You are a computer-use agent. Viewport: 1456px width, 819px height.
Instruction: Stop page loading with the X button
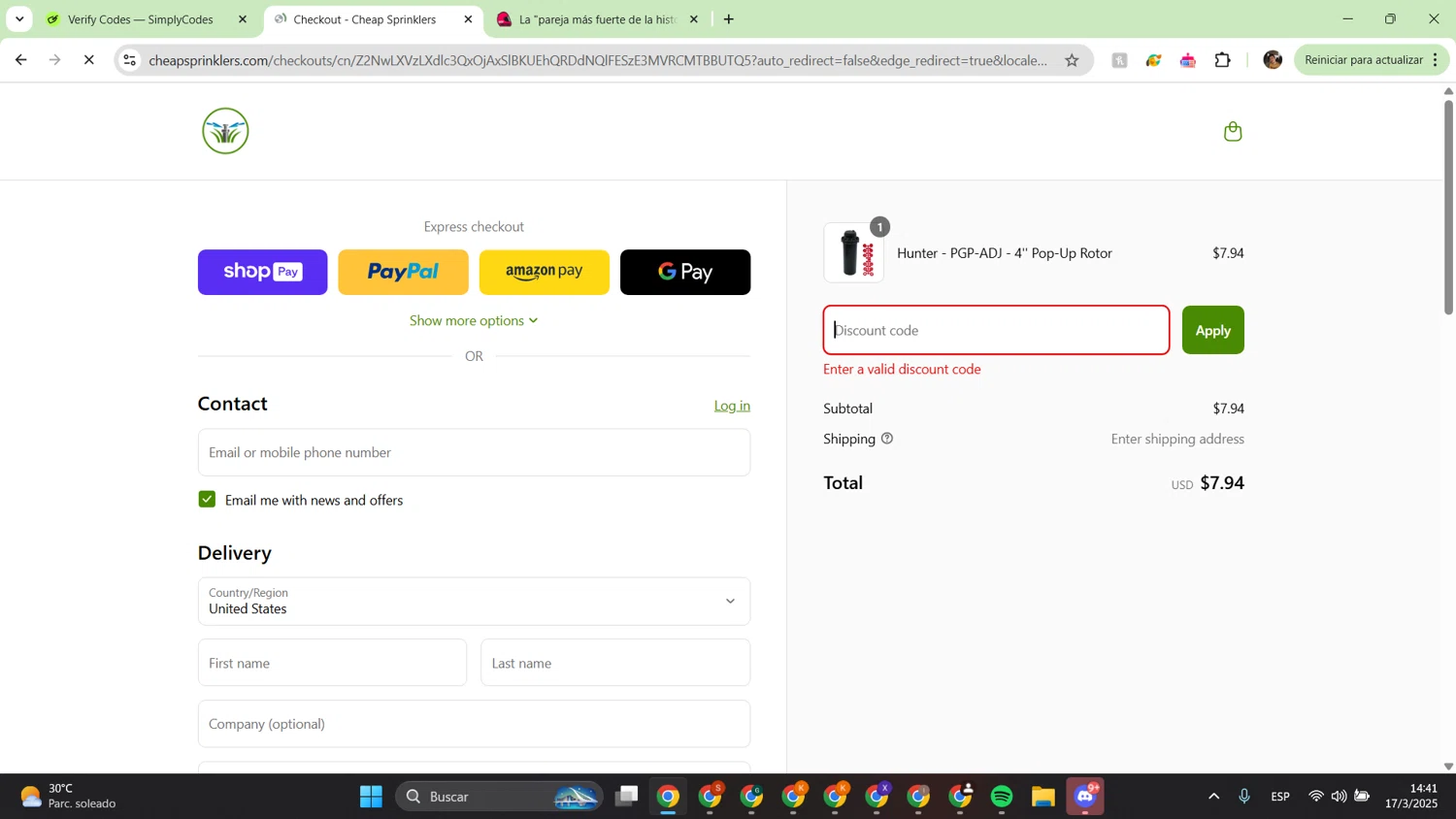88,60
